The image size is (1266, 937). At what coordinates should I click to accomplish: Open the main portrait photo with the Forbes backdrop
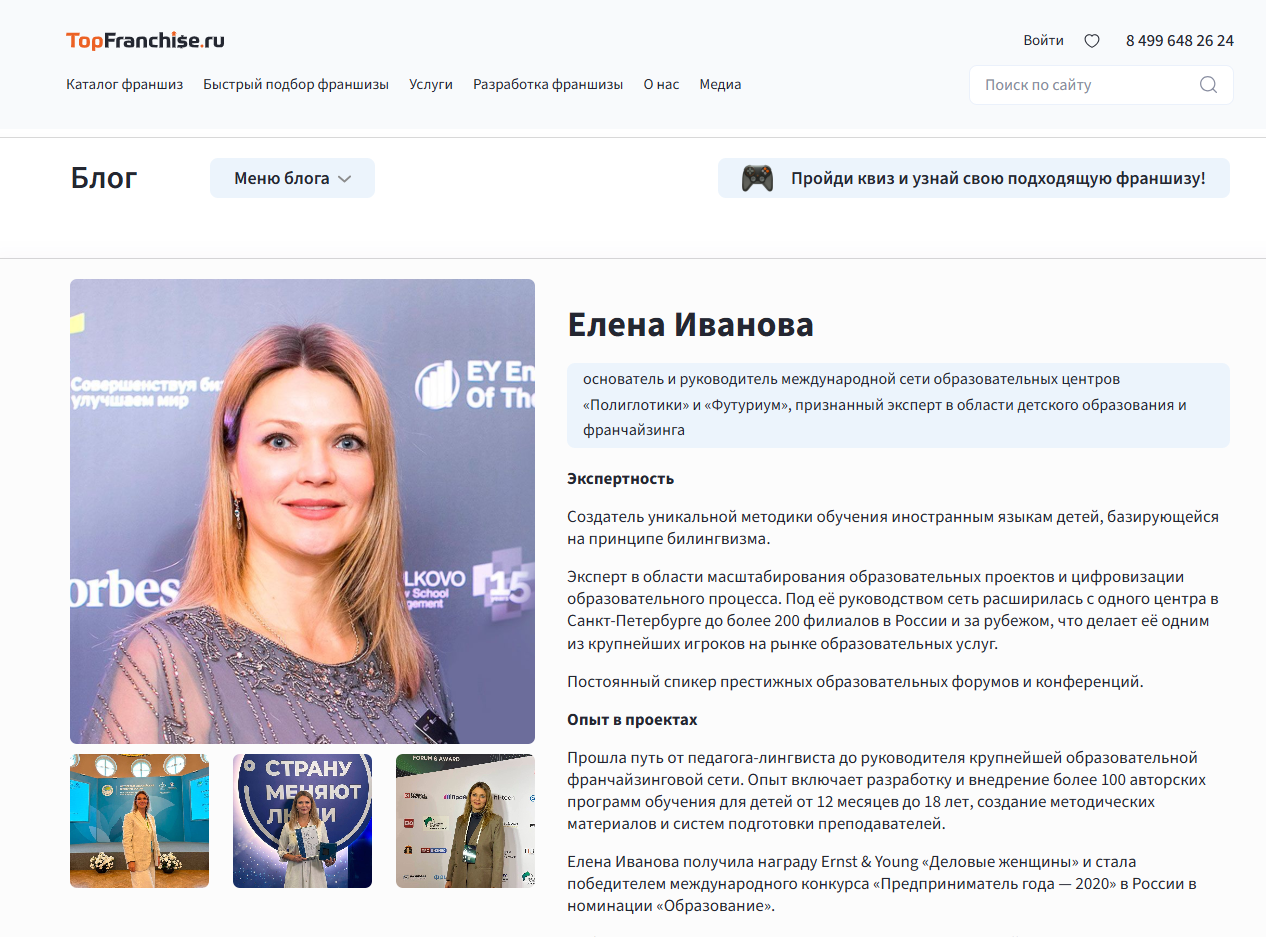click(x=302, y=510)
